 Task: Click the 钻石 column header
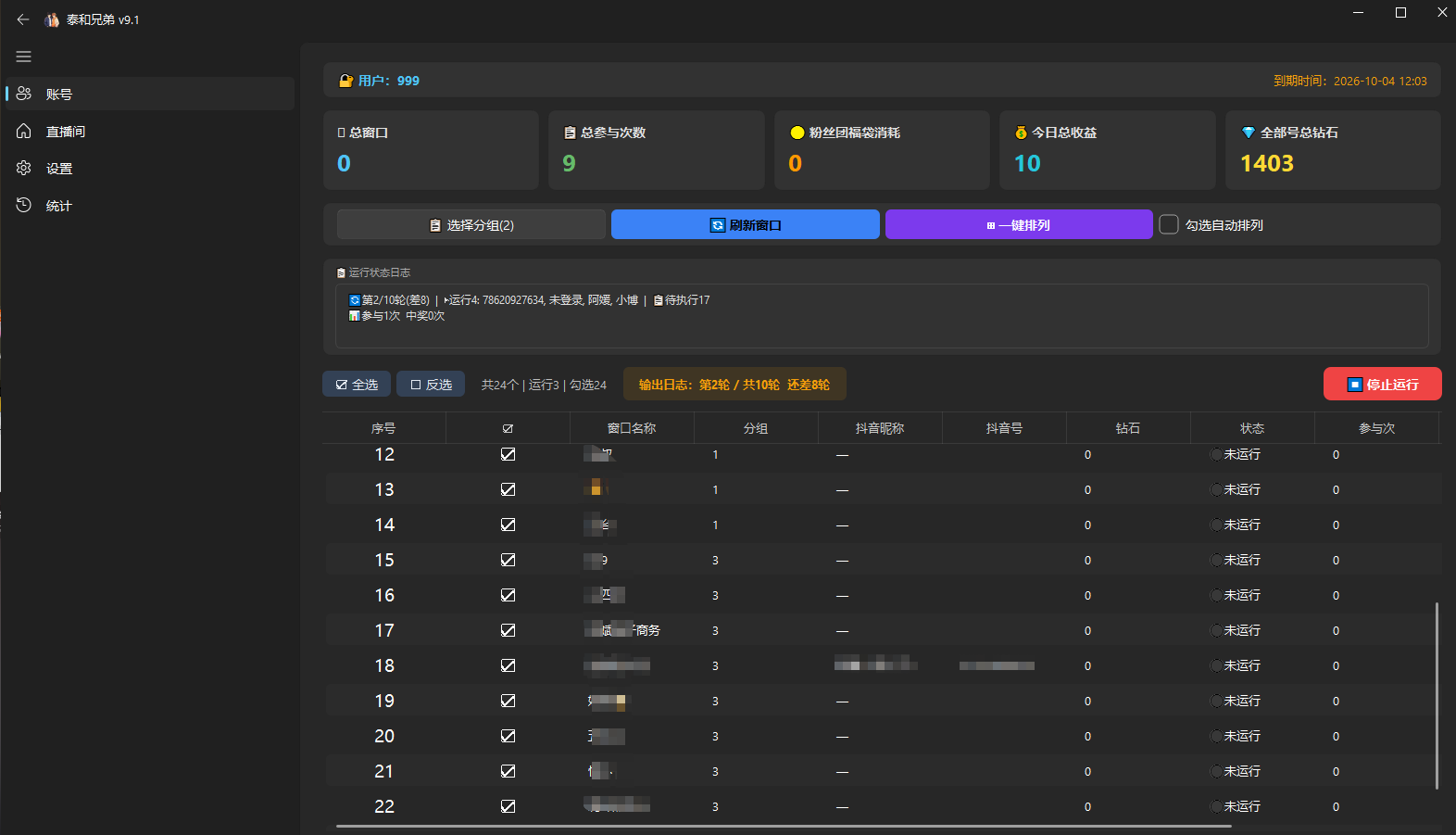point(1128,428)
